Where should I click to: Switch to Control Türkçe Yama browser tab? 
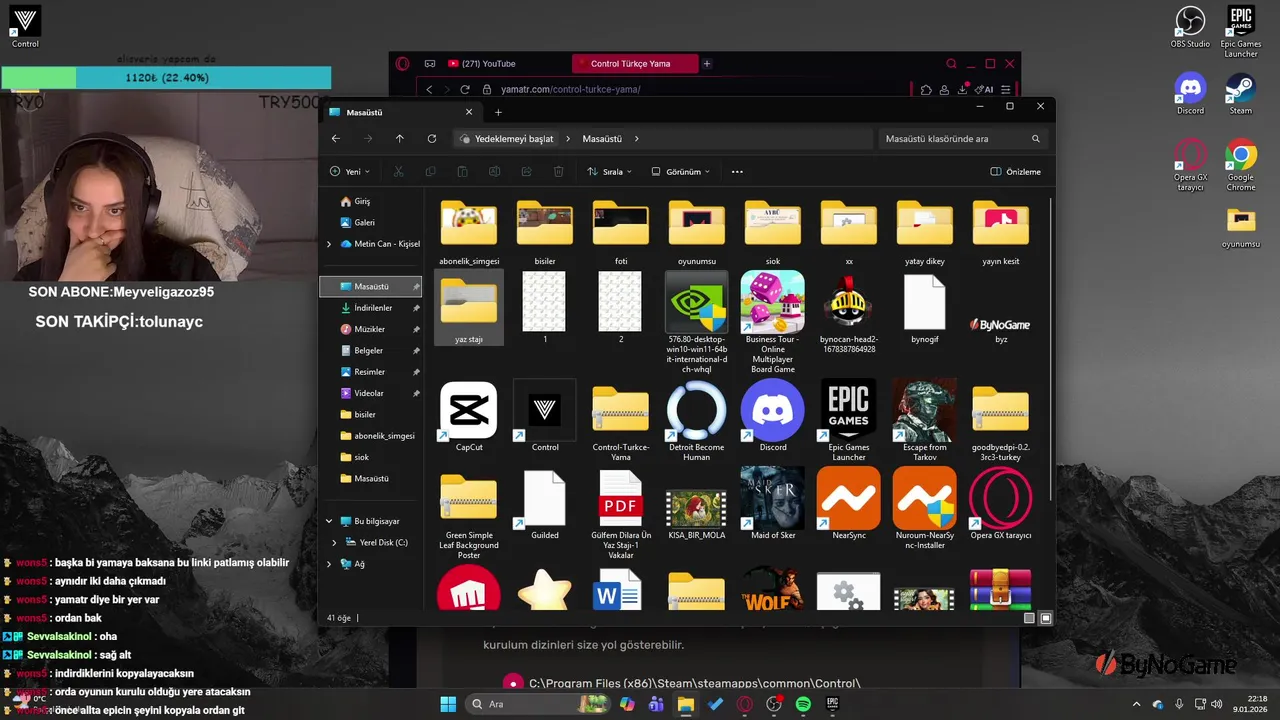tap(635, 64)
